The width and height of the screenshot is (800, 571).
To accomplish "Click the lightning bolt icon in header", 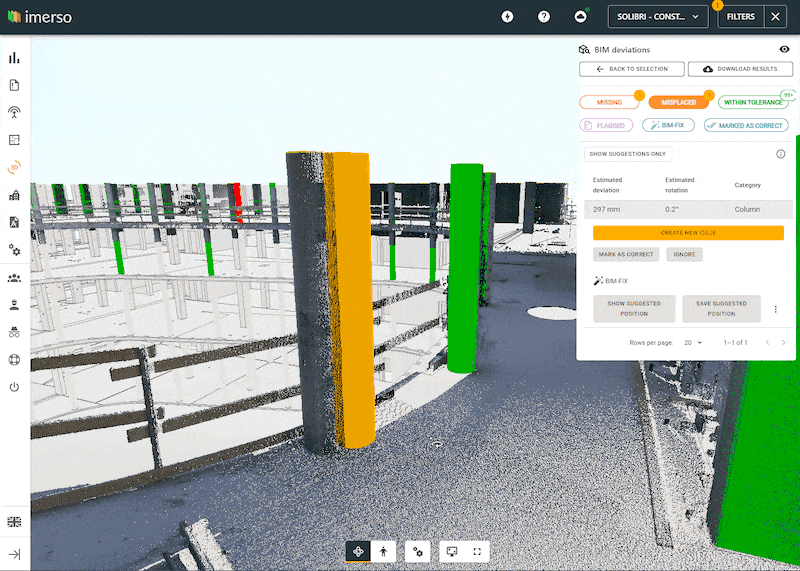I will pos(508,17).
